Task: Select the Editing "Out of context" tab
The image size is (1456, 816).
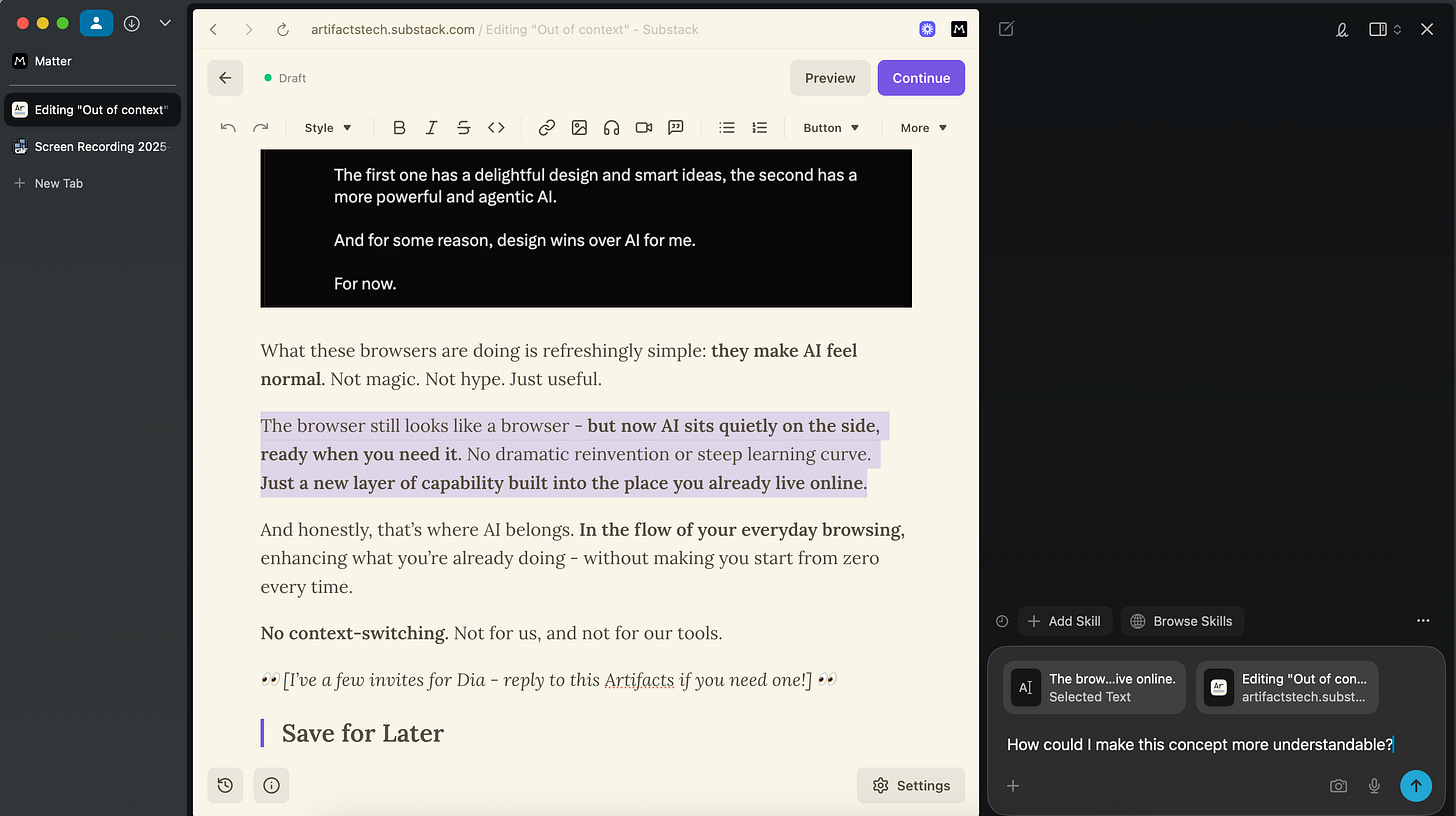Action: click(92, 110)
